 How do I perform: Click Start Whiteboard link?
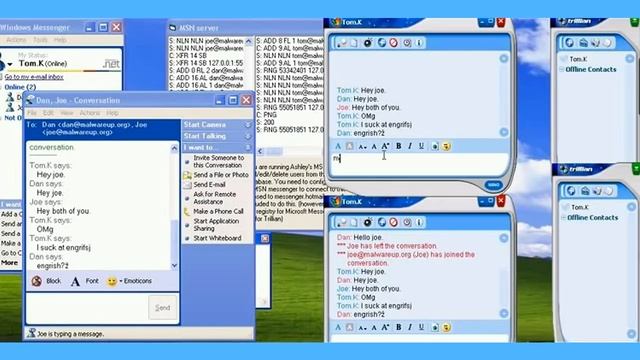(x=217, y=238)
